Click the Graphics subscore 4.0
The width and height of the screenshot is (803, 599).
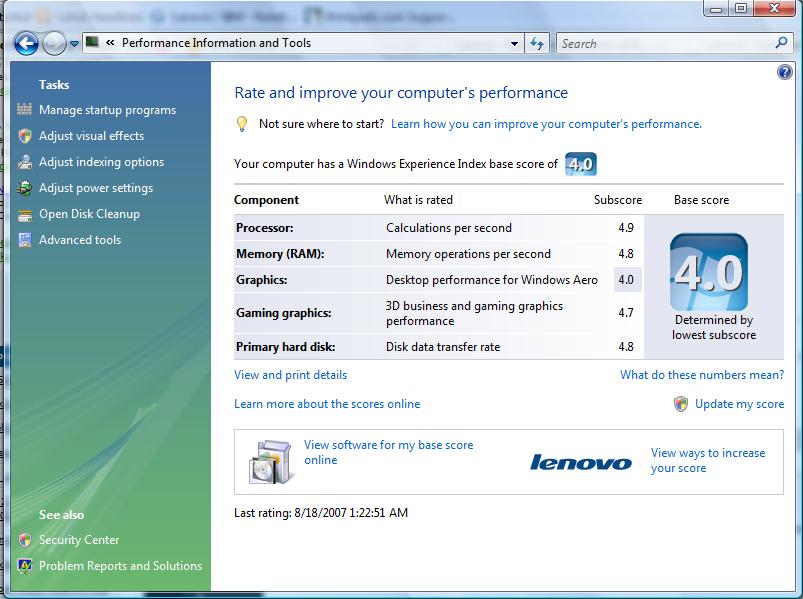tap(626, 280)
